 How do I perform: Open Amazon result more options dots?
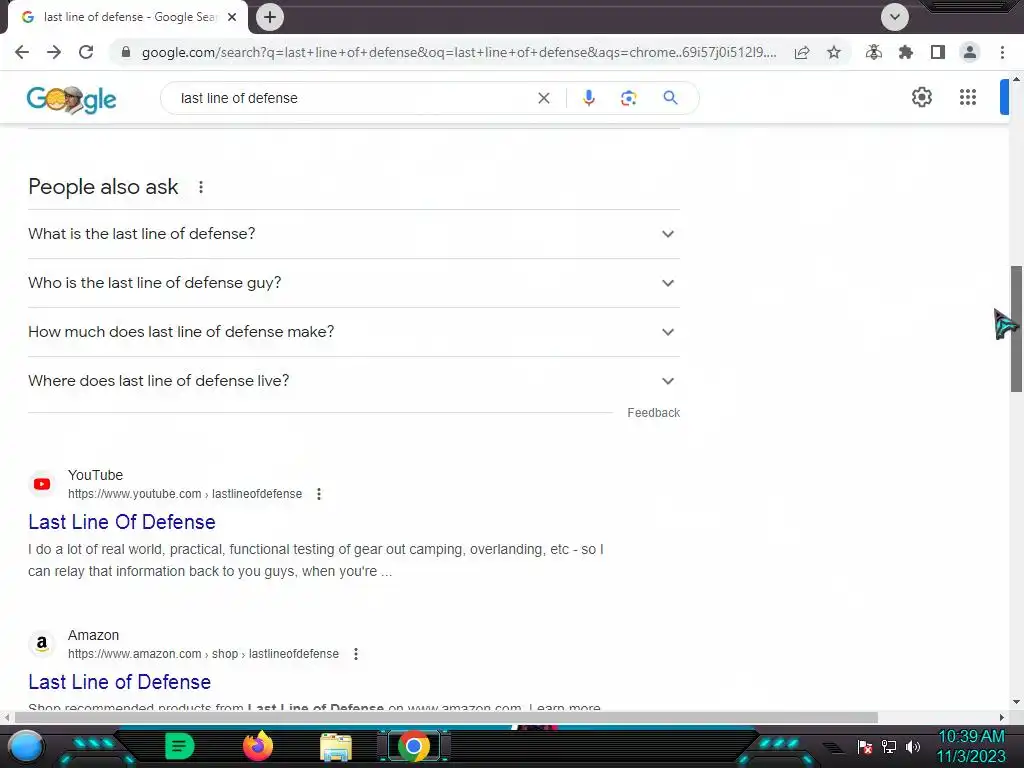(x=356, y=654)
